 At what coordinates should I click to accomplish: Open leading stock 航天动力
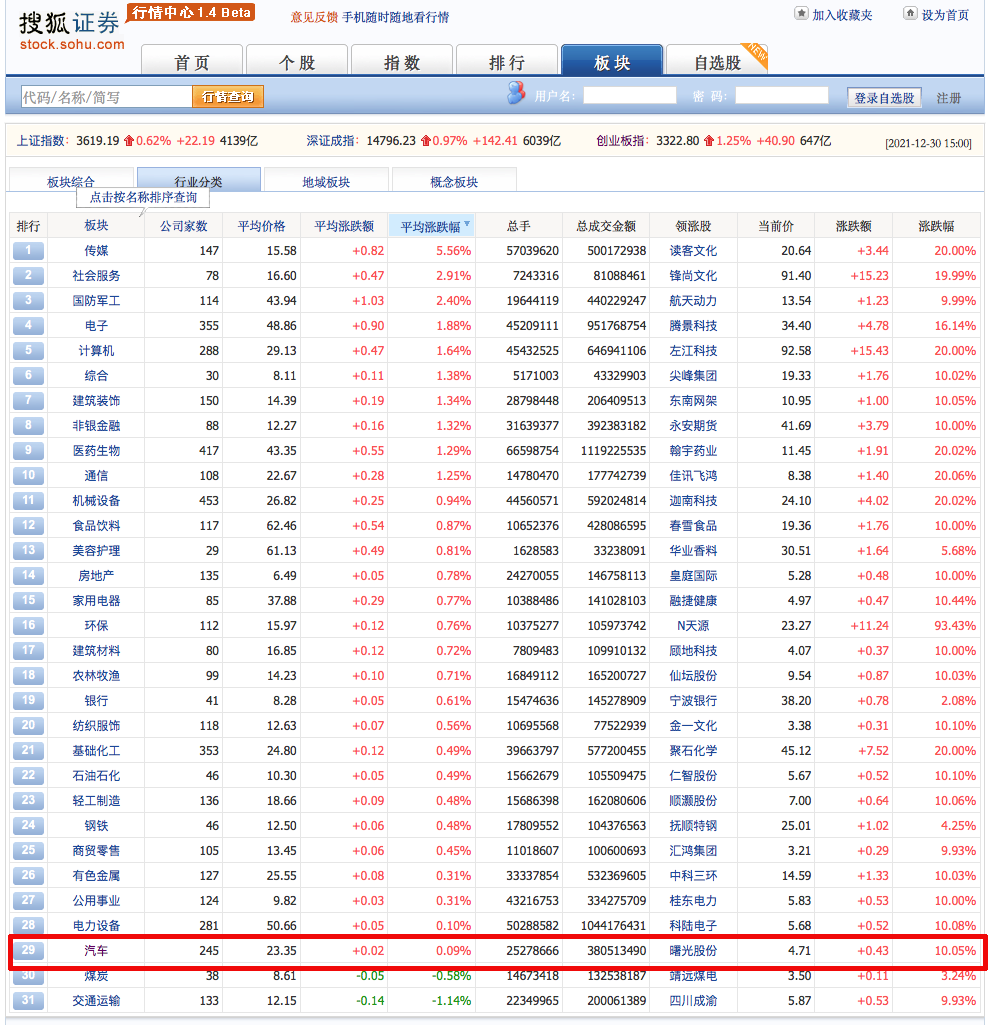(x=693, y=301)
